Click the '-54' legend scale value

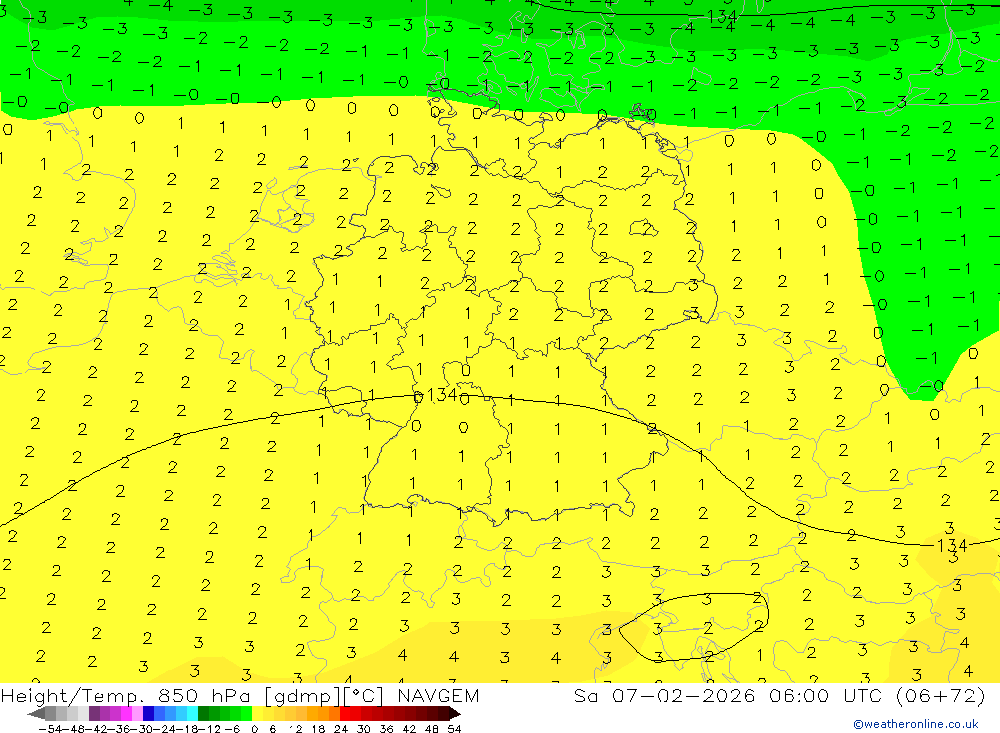50,729
